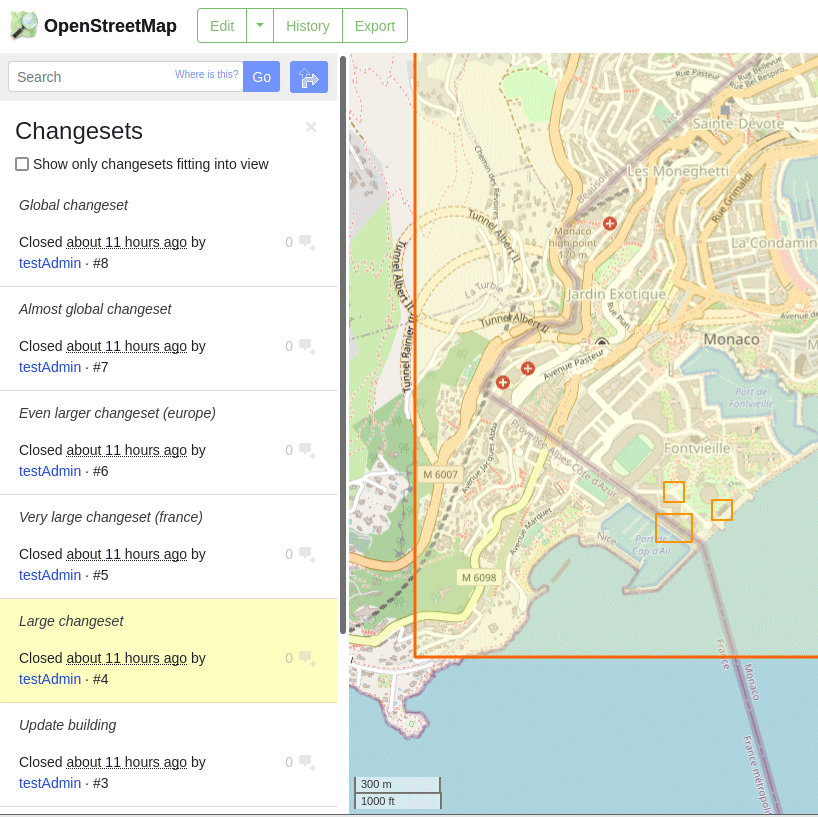818x817 pixels.
Task: Click the 'Sainte-Dévote' map label
Action: click(738, 124)
